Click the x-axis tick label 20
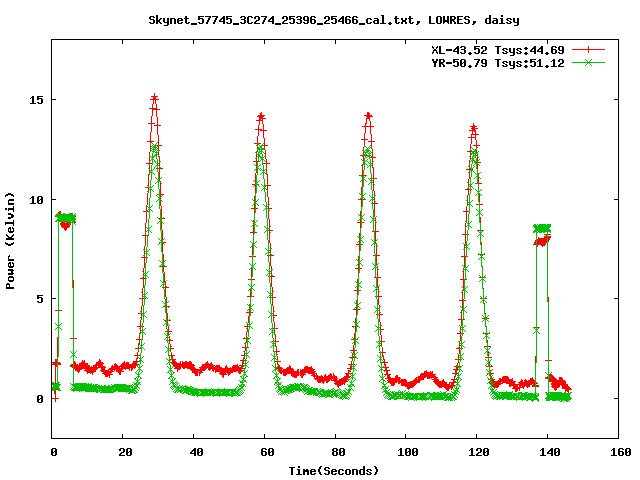The image size is (640, 480). 125,452
